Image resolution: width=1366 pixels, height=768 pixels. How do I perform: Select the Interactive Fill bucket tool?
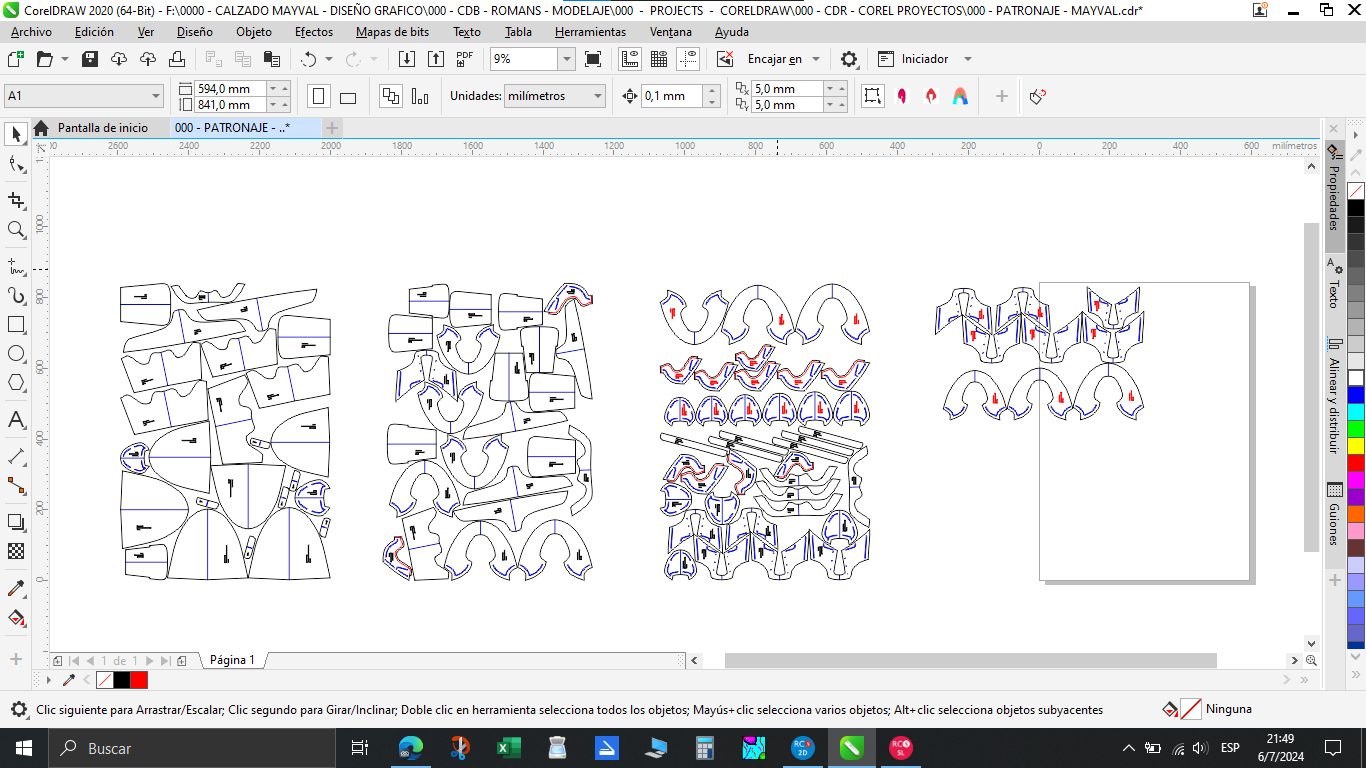(16, 618)
